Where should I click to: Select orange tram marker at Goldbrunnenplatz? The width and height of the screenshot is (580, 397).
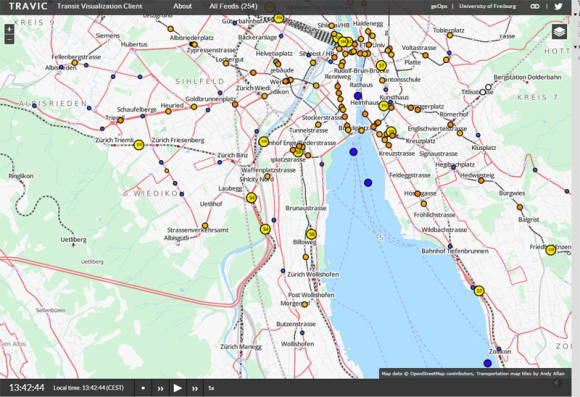(x=194, y=107)
